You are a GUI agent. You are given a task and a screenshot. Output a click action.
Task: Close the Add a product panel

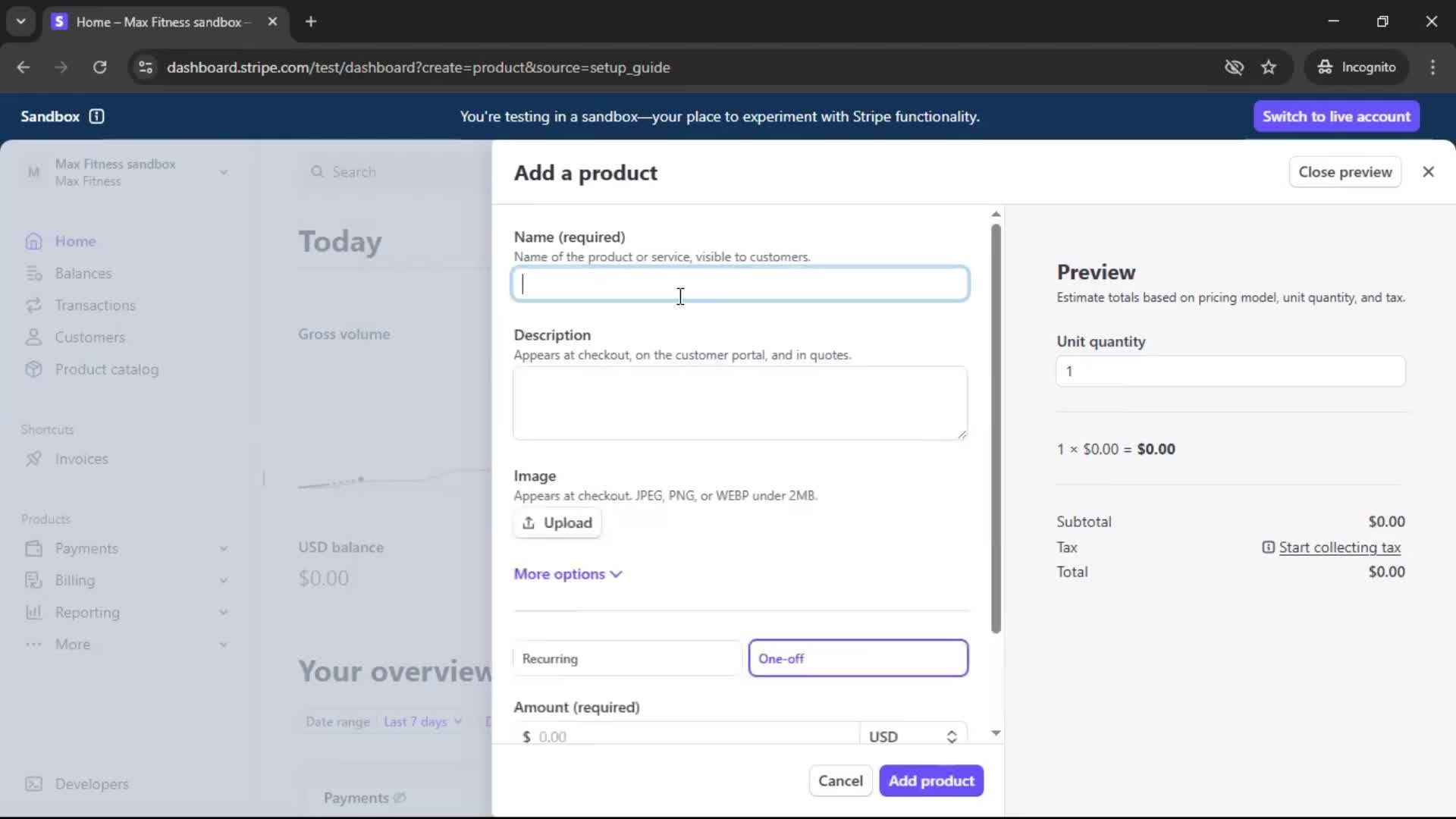(x=1428, y=172)
